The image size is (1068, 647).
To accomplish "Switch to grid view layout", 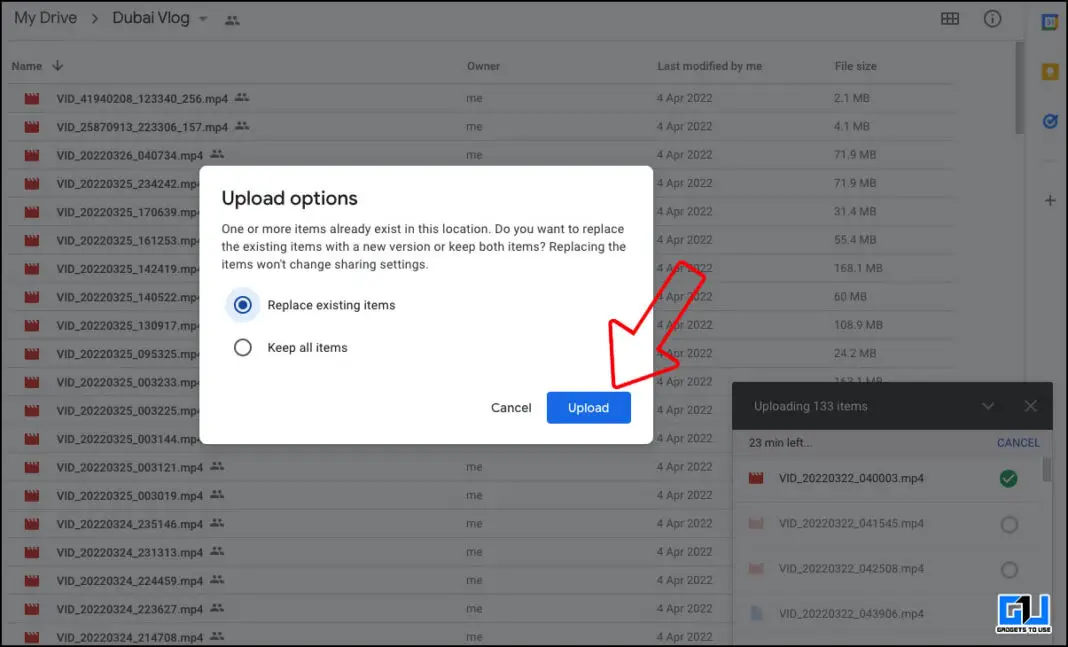I will pos(950,18).
